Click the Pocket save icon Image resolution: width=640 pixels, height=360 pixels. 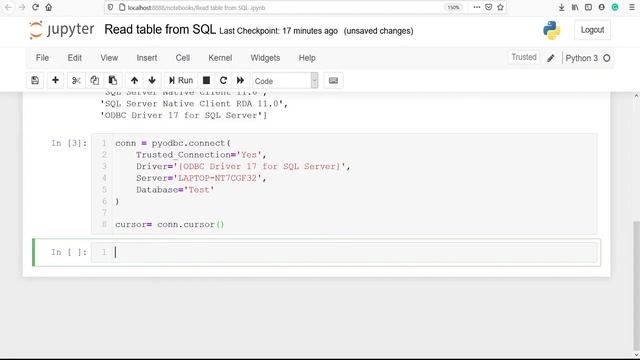click(x=489, y=7)
